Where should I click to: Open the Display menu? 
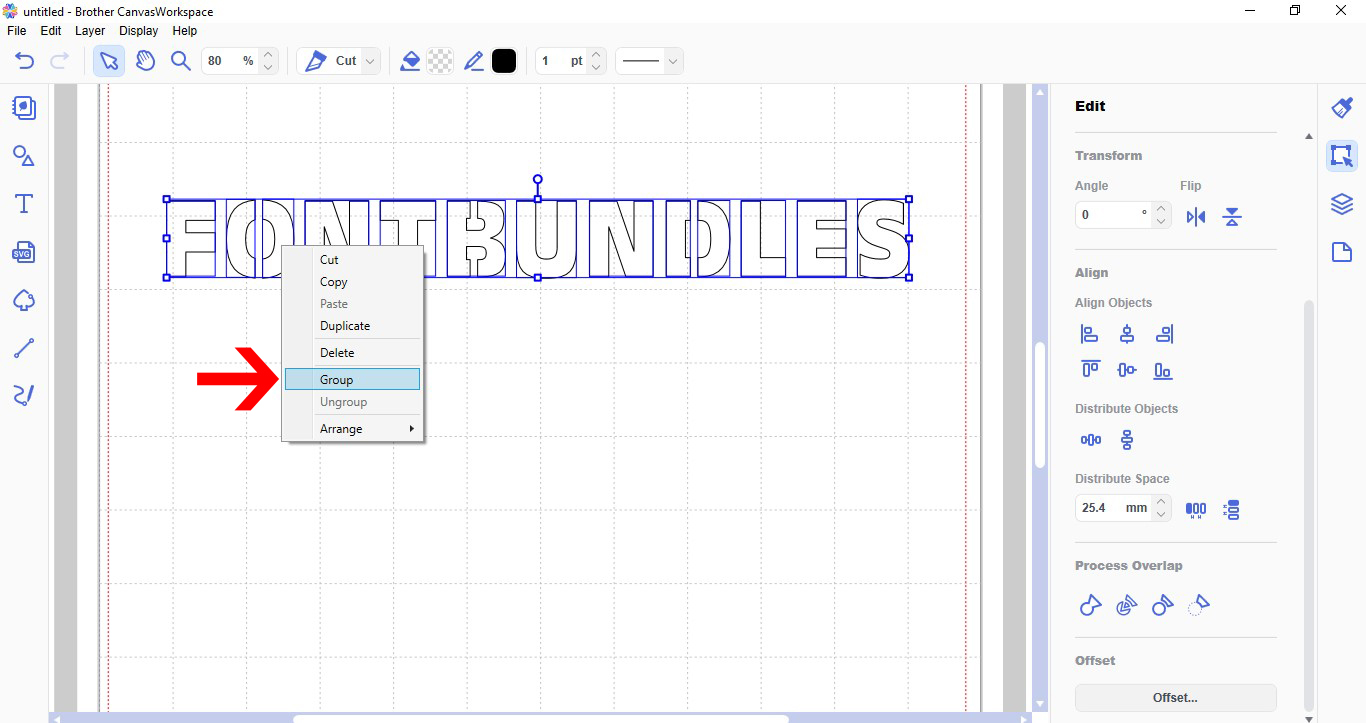coord(139,31)
